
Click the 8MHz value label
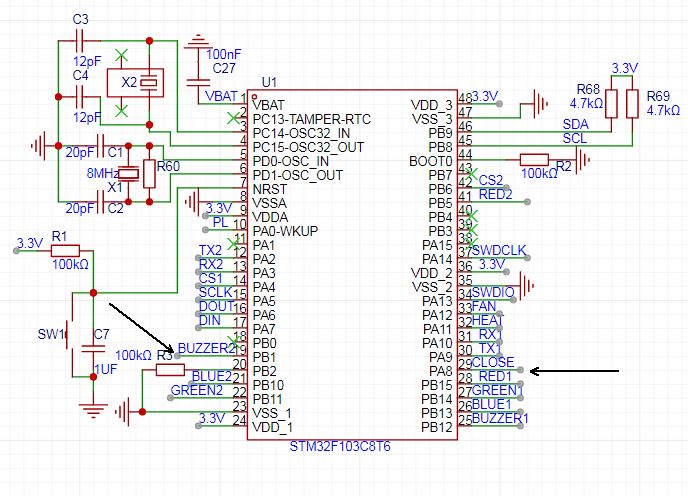point(102,173)
